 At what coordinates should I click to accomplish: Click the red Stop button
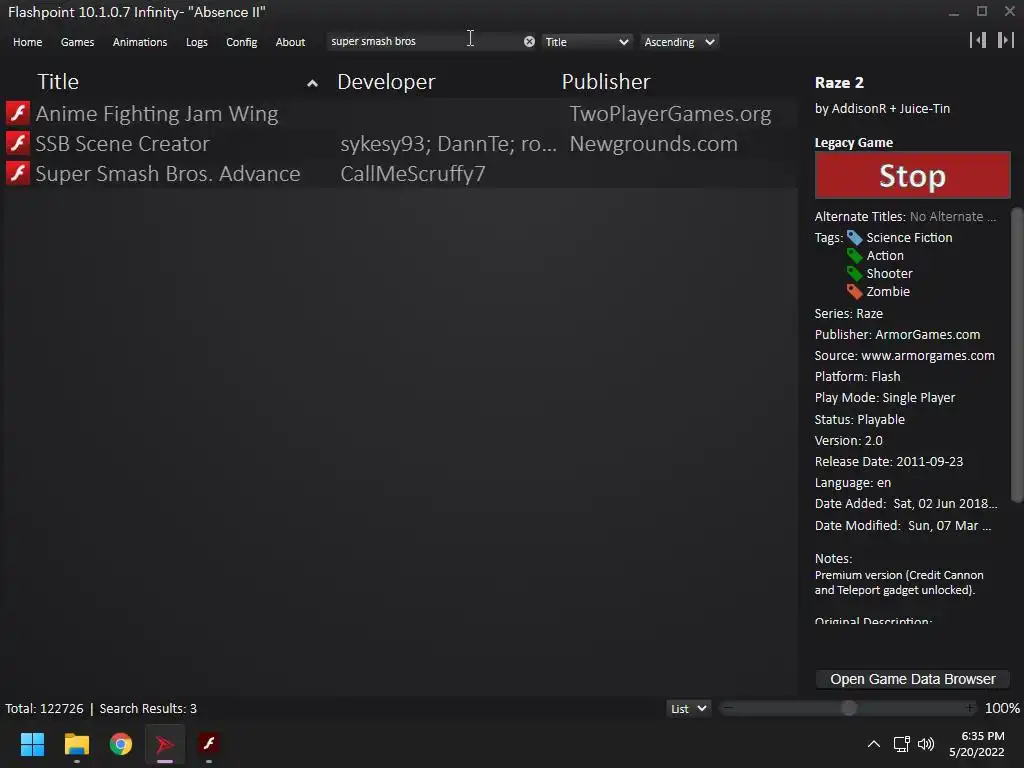click(912, 175)
